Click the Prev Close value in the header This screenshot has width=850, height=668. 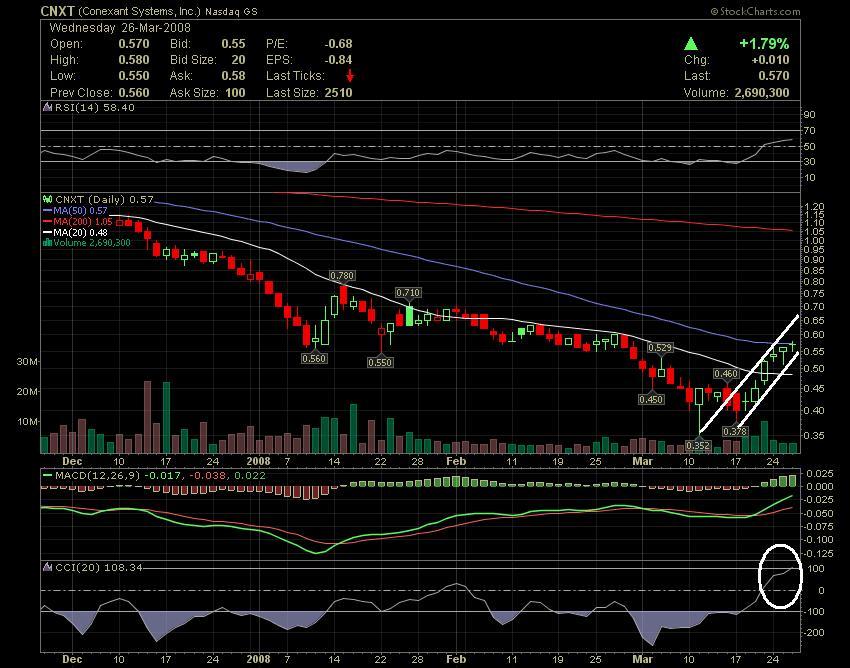coord(133,93)
